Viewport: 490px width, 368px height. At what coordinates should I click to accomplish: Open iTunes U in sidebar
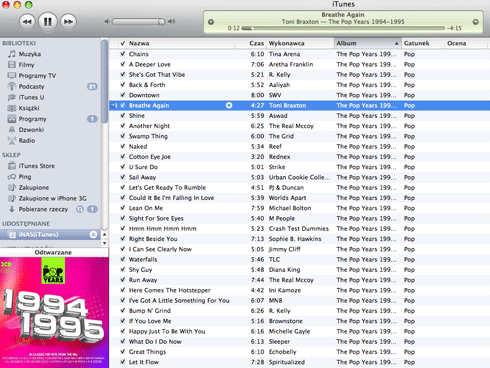31,97
